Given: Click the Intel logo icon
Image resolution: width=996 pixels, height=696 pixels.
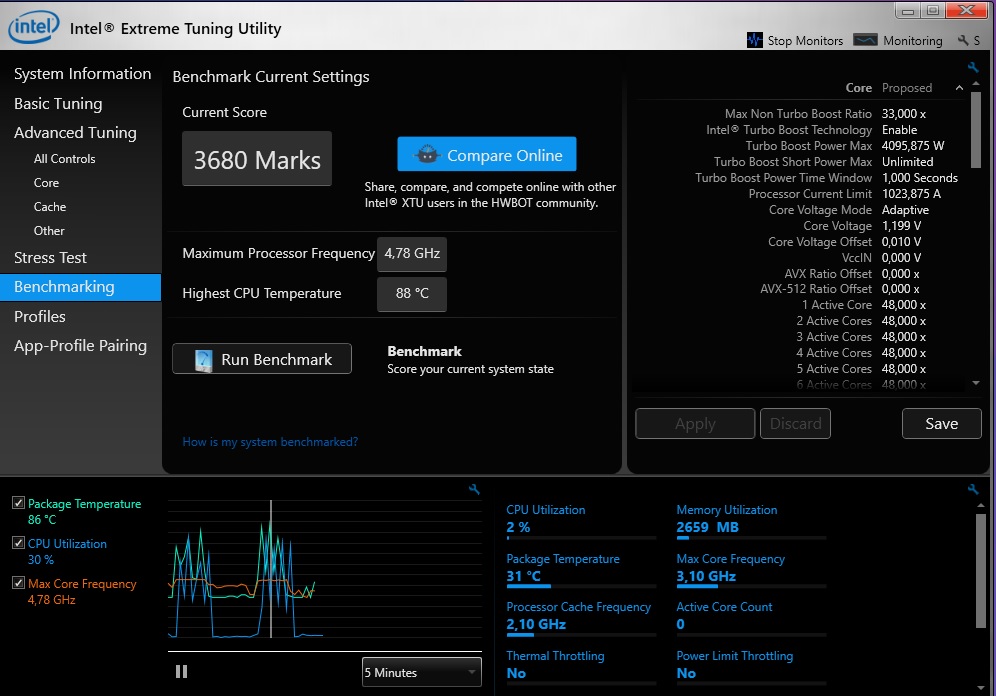Looking at the screenshot, I should (33, 27).
